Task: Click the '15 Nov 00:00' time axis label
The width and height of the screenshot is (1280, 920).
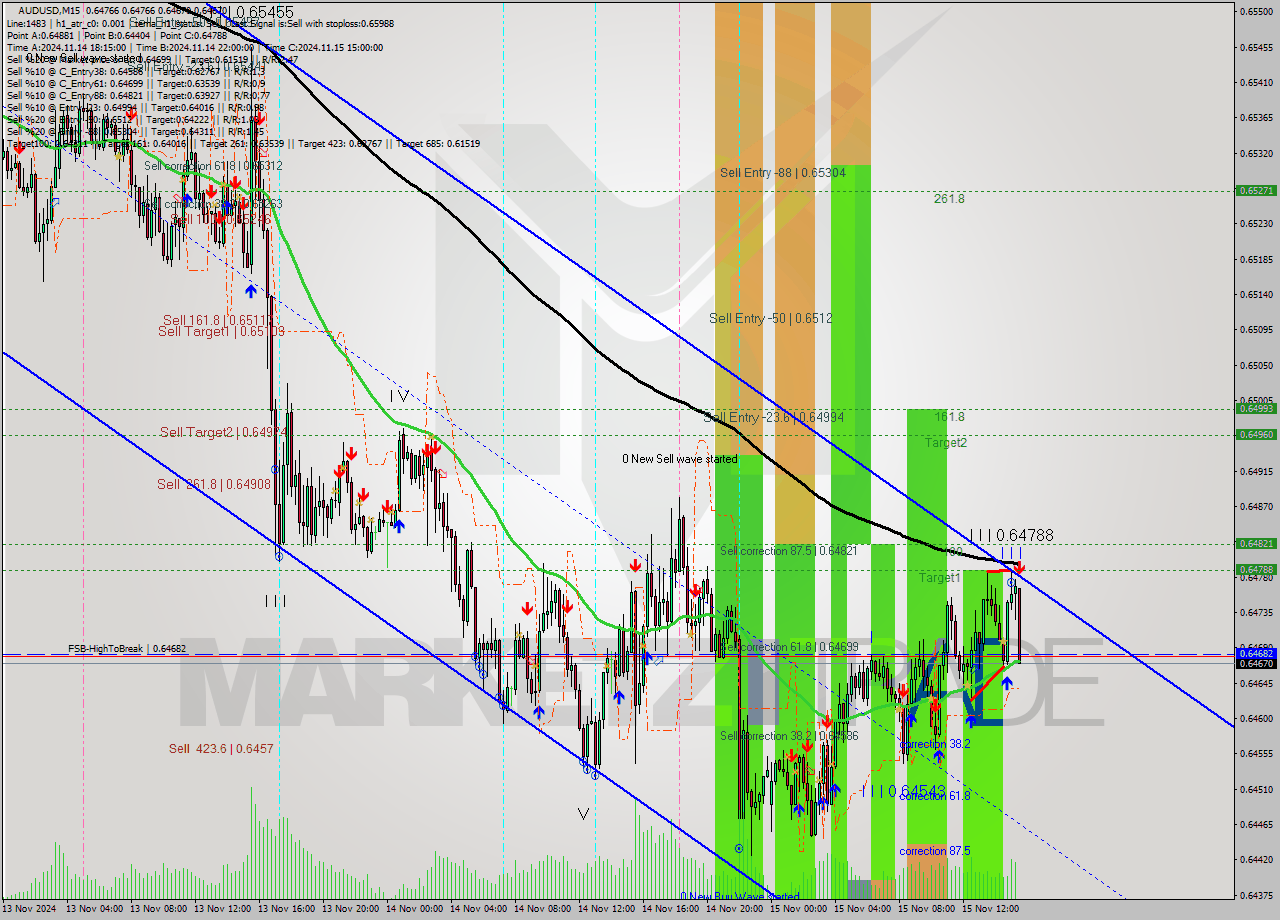Action: tap(797, 909)
